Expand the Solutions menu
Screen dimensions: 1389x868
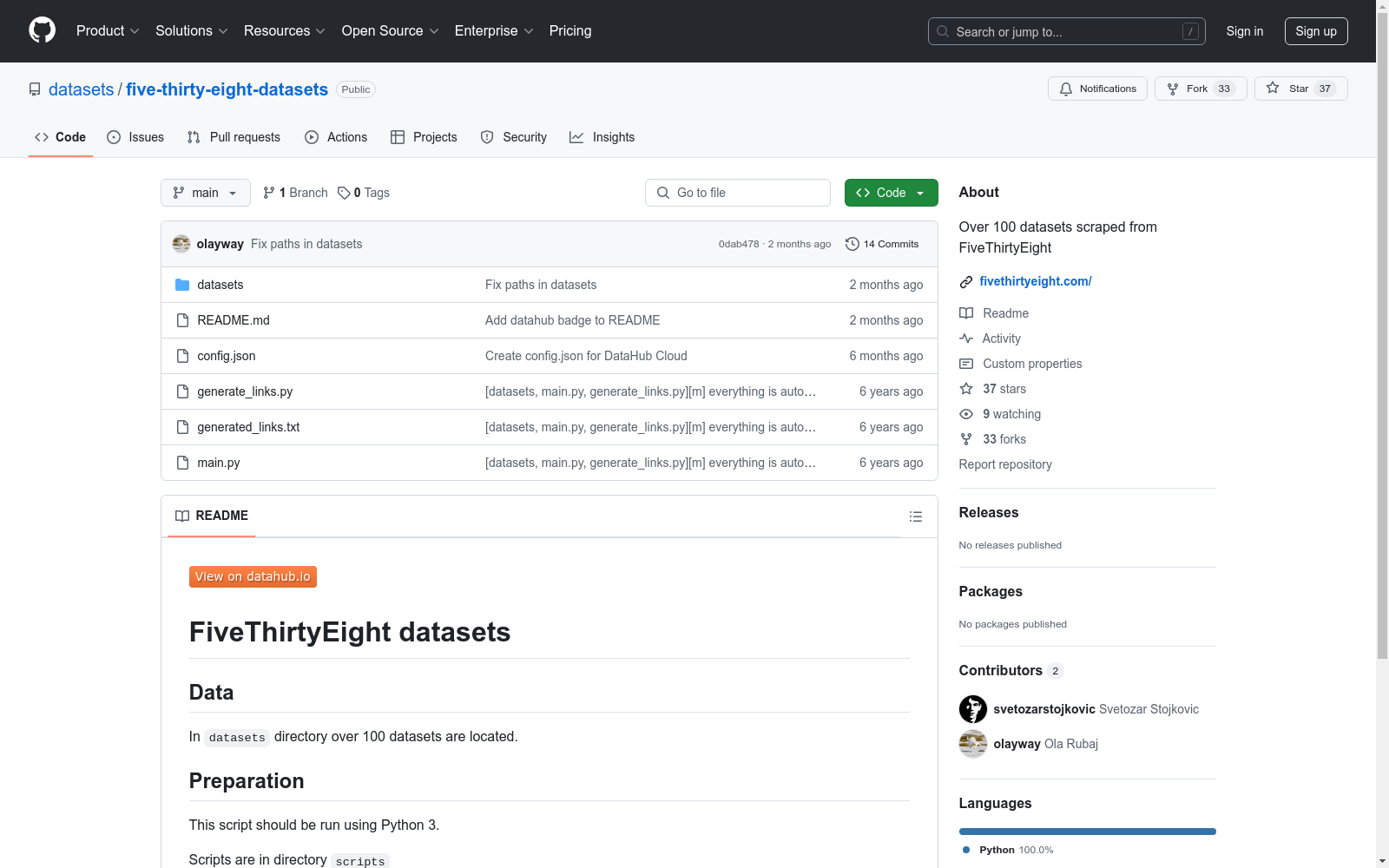[x=192, y=30]
